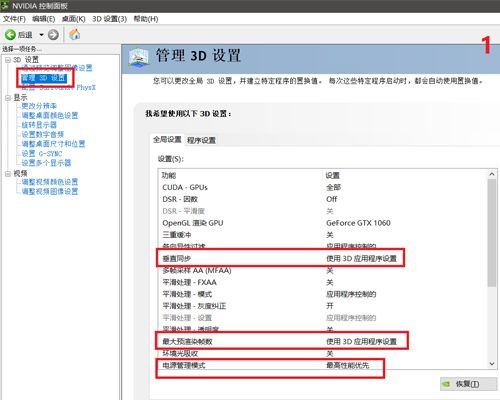Open 调整视频图像设置 in the tree
This screenshot has width=500, height=400.
coord(50,191)
